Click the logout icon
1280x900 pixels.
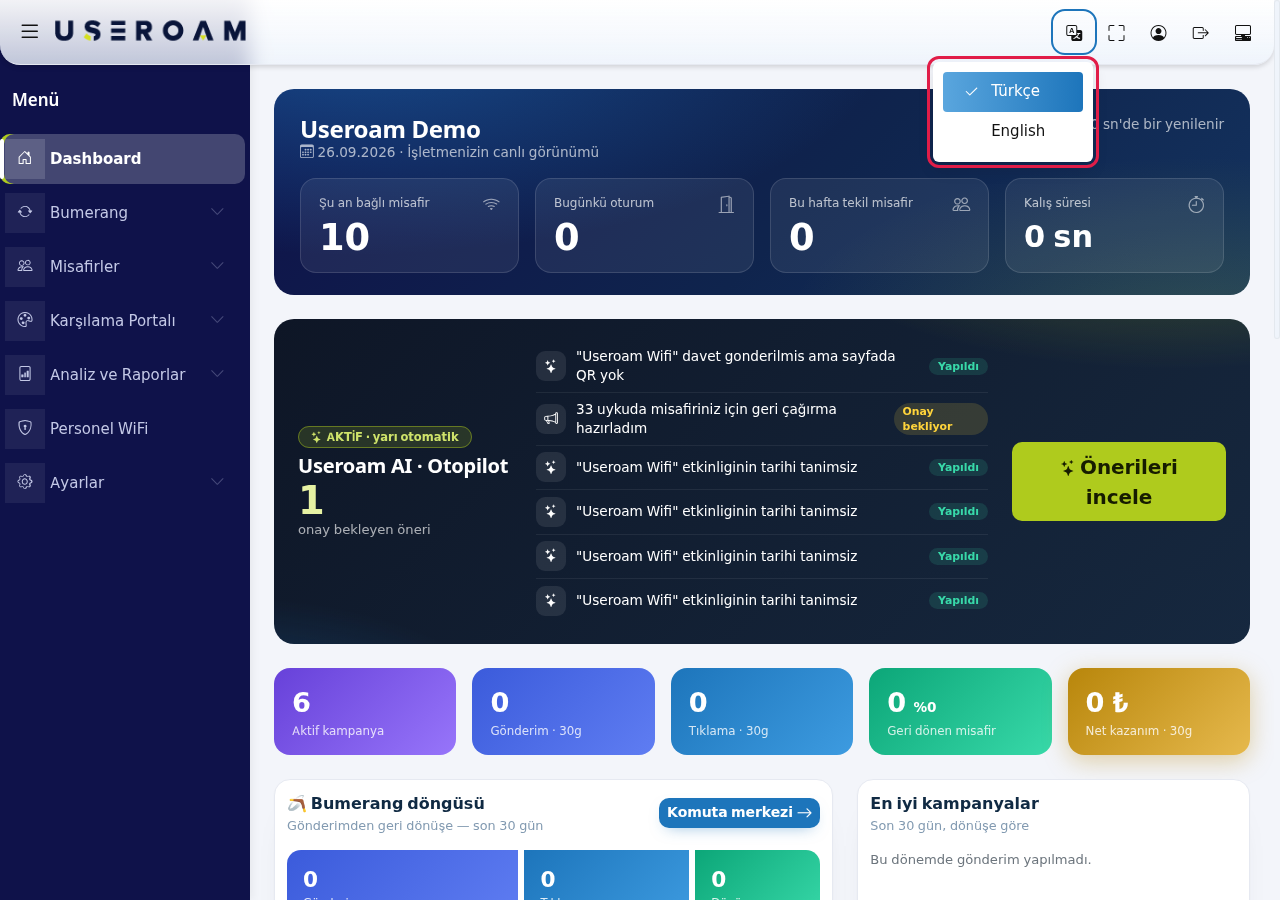(x=1201, y=33)
